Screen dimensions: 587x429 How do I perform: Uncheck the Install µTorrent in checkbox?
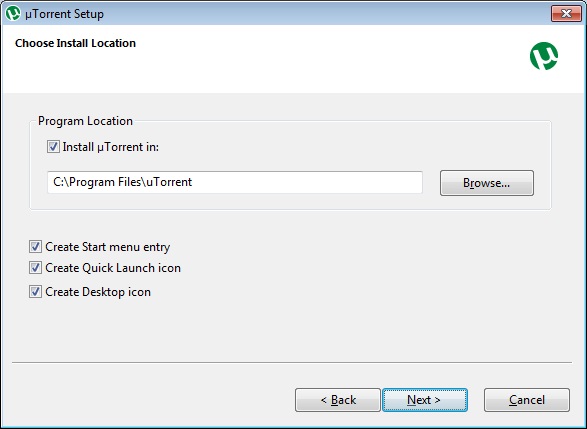click(53, 147)
